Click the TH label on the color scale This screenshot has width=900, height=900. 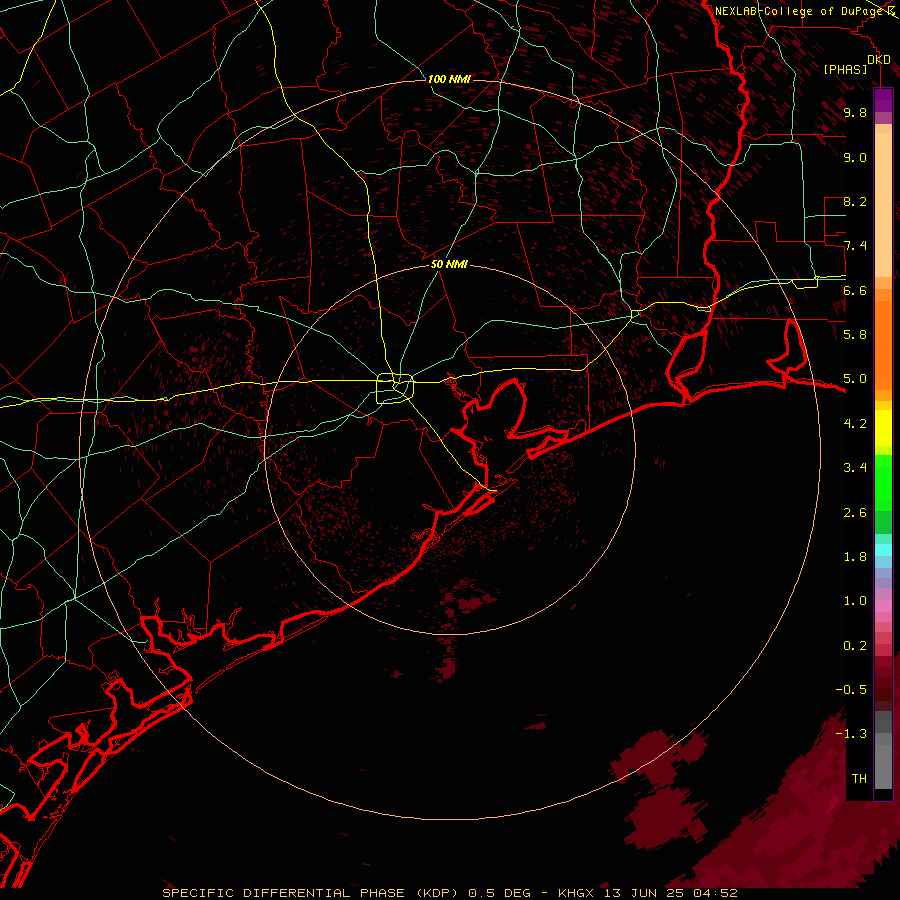pyautogui.click(x=859, y=778)
